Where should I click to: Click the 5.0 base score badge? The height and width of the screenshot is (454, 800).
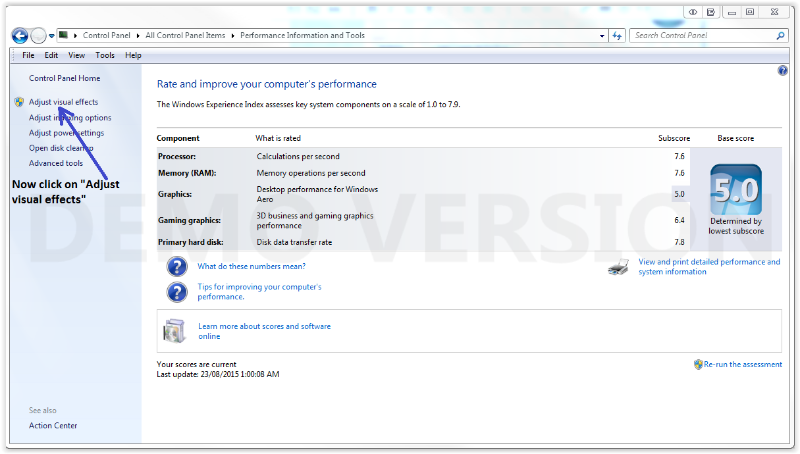click(736, 190)
